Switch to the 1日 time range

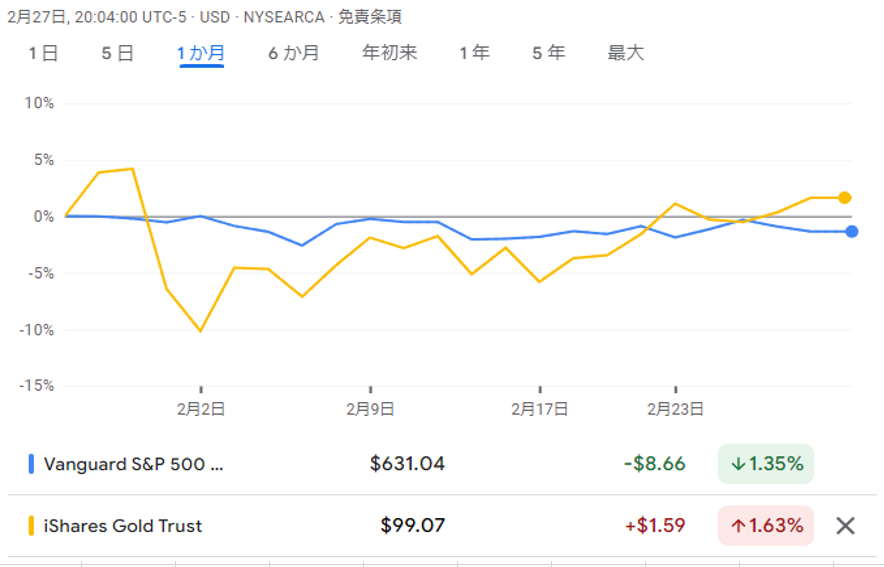pos(43,54)
